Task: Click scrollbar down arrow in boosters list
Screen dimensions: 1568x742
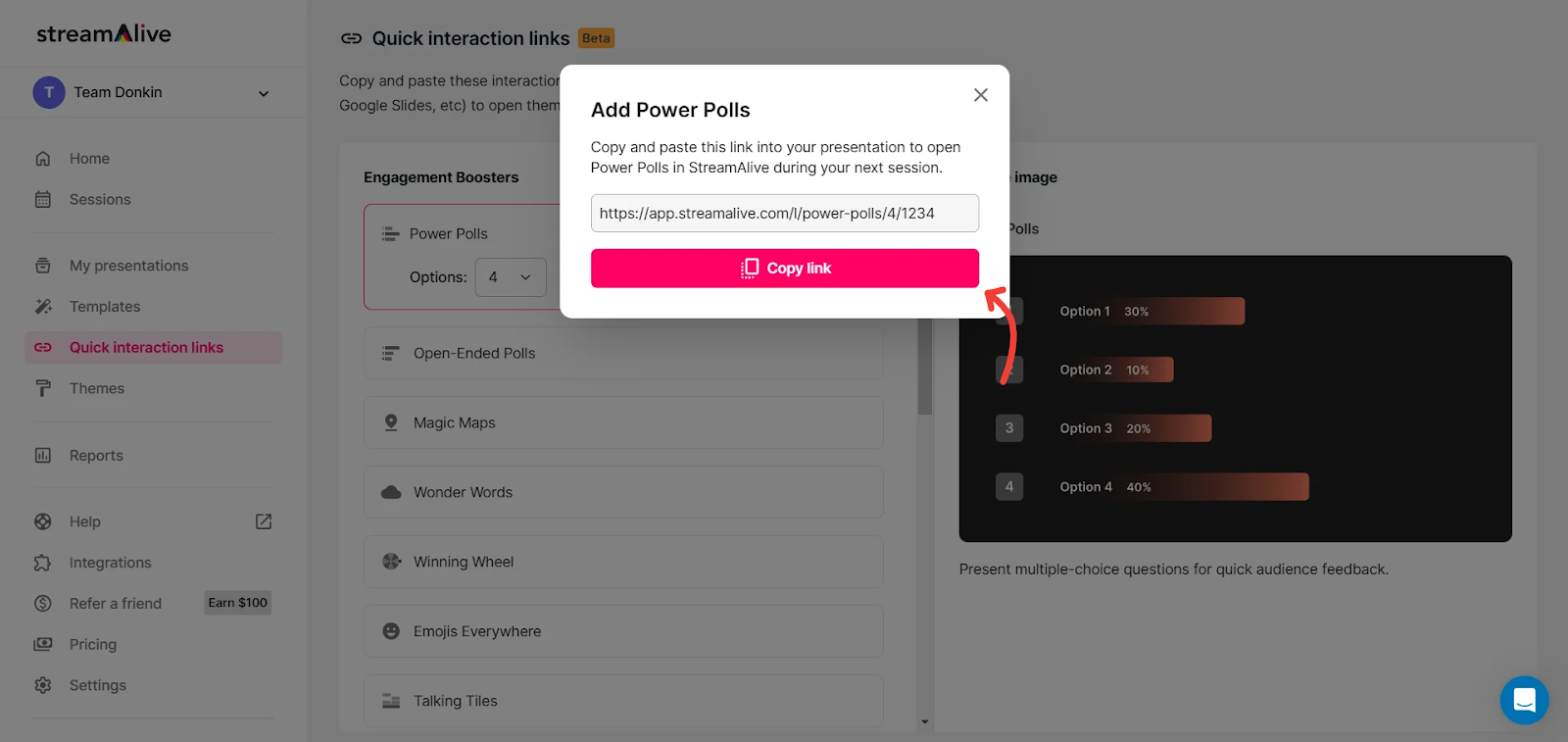Action: coord(925,721)
